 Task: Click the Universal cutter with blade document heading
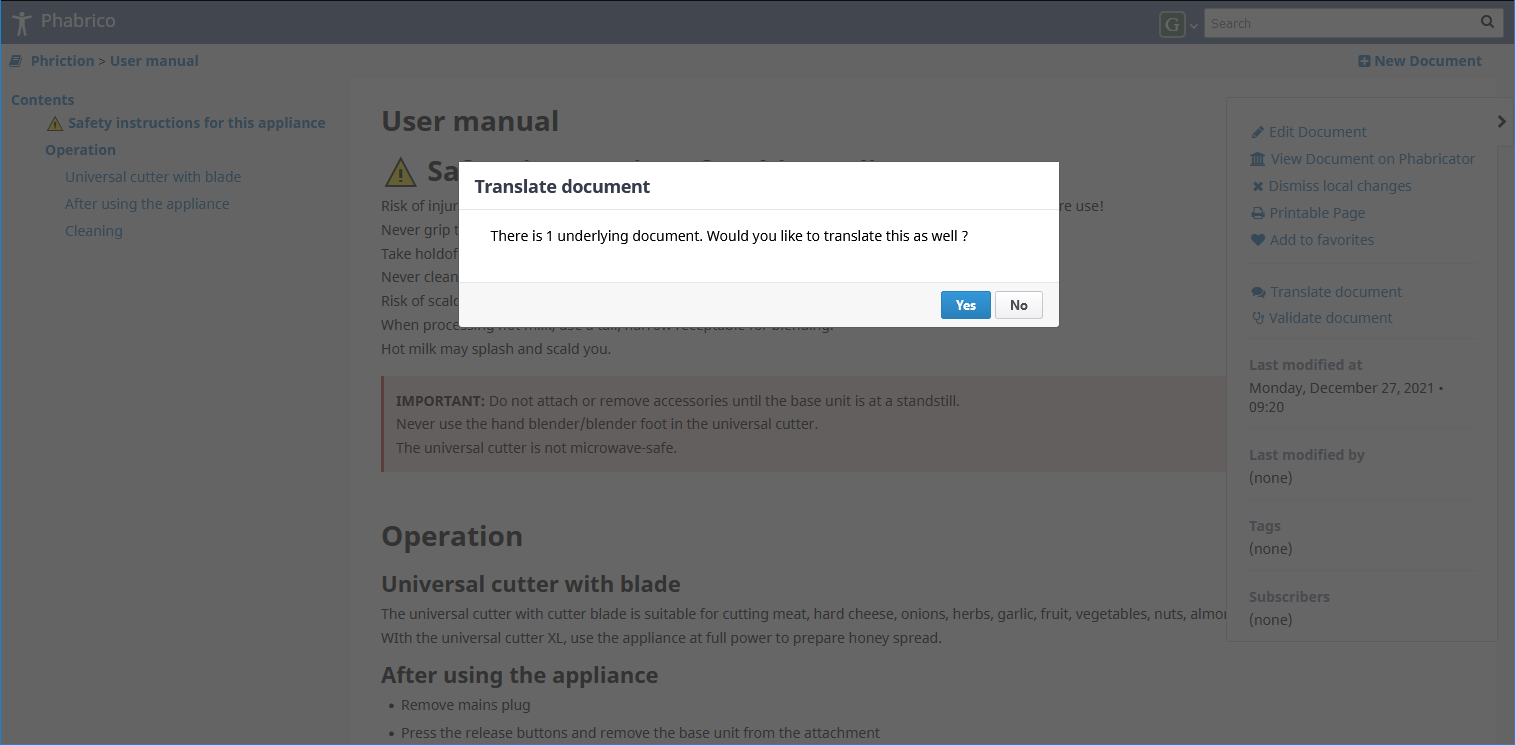pyautogui.click(x=531, y=584)
